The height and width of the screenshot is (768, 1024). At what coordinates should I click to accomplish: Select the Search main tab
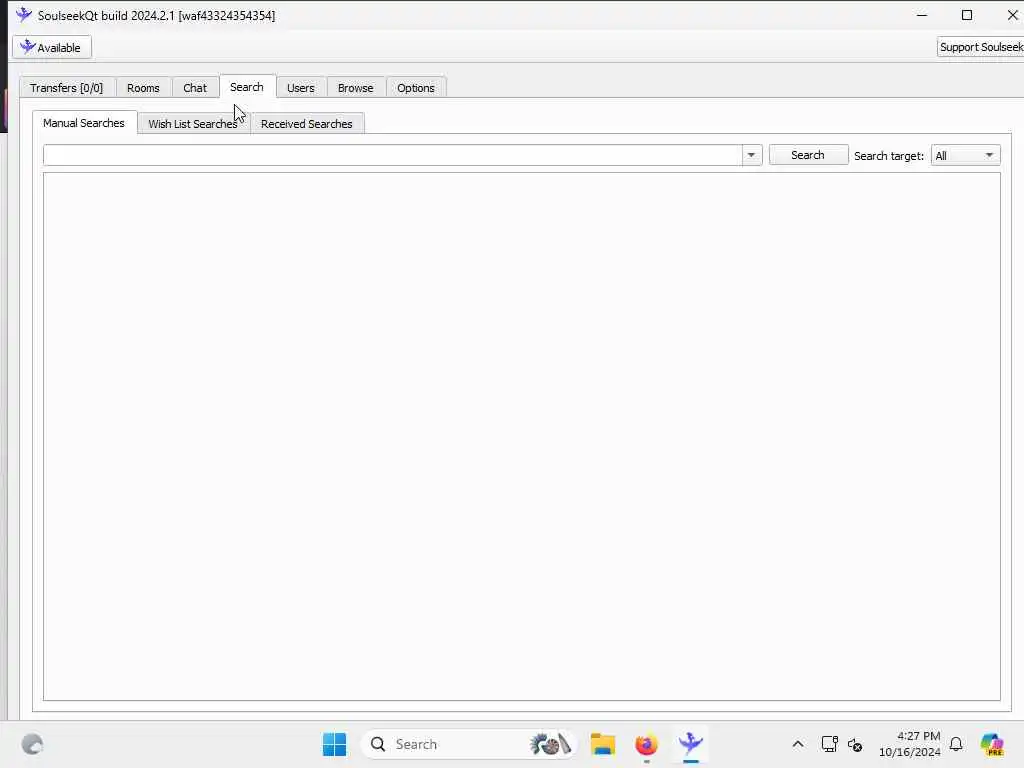[247, 87]
